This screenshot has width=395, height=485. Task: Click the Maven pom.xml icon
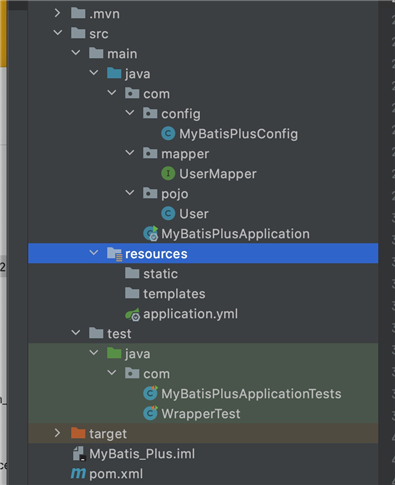[x=78, y=473]
